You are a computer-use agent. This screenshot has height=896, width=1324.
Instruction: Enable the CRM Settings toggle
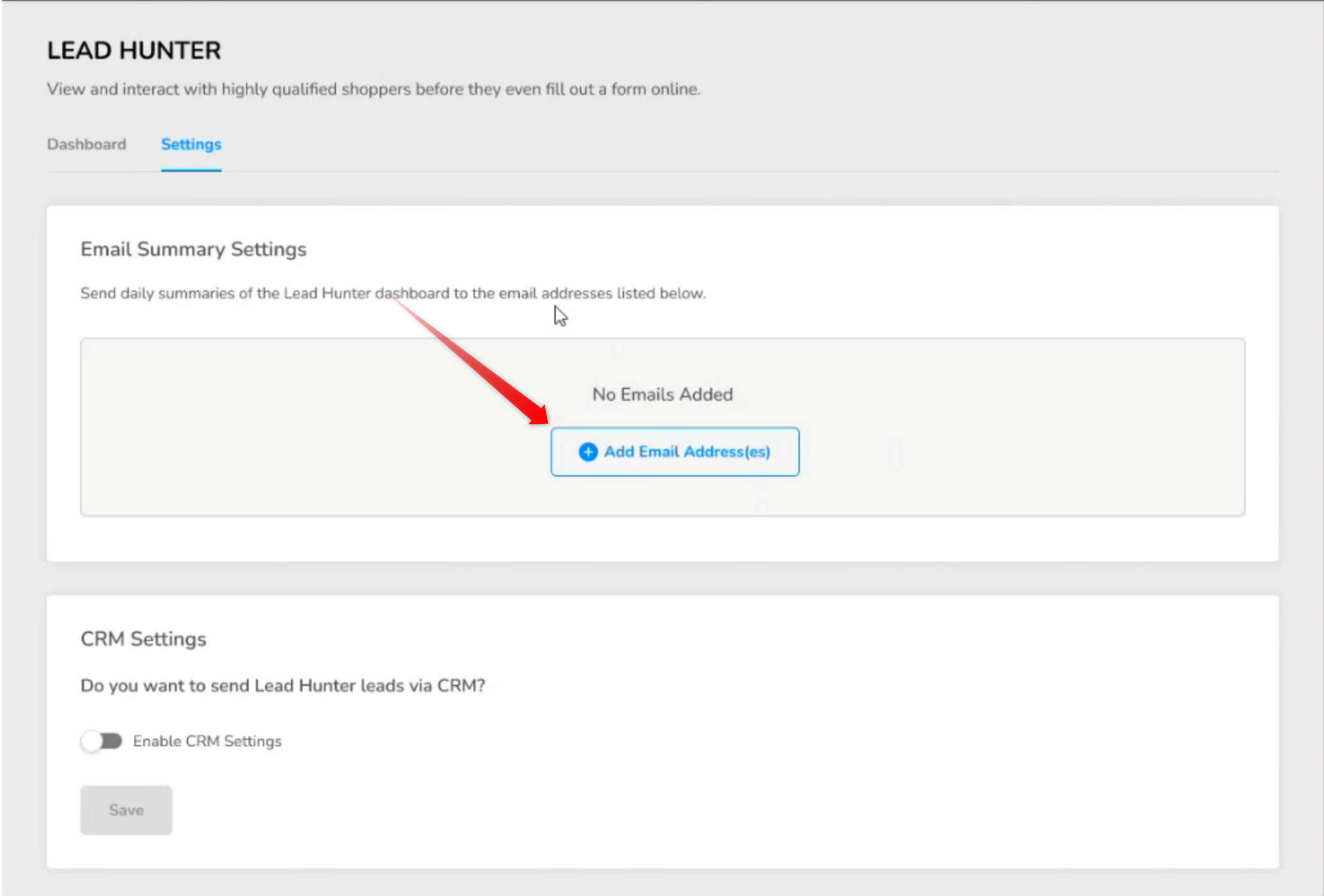pos(102,741)
